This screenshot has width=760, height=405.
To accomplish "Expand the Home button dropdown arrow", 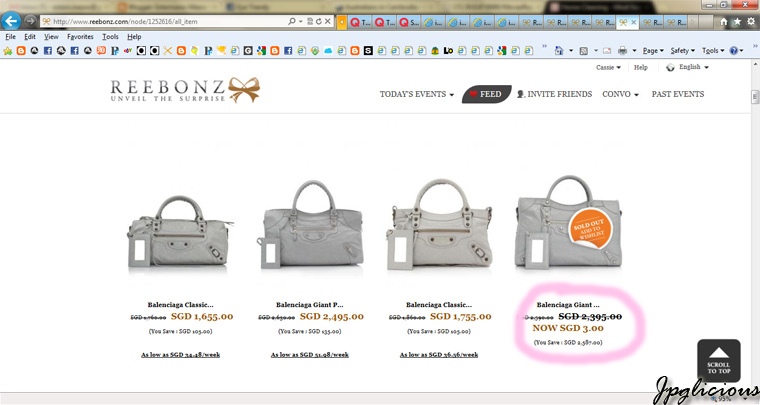I will [x=571, y=51].
